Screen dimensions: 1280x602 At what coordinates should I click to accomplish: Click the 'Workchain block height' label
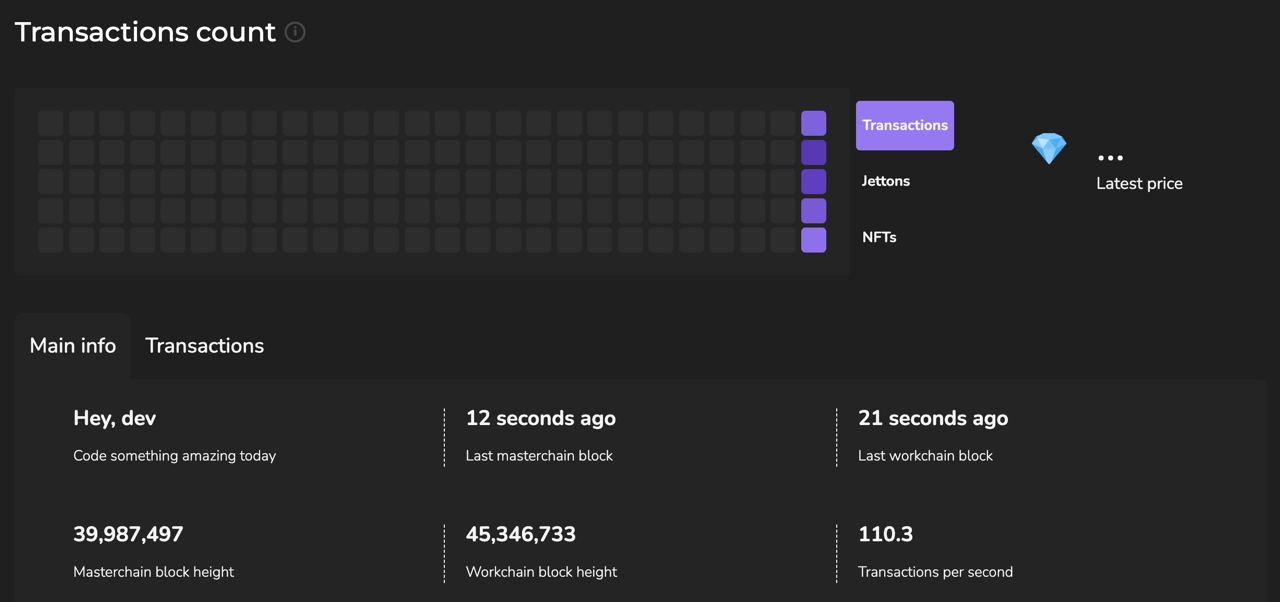coord(541,572)
